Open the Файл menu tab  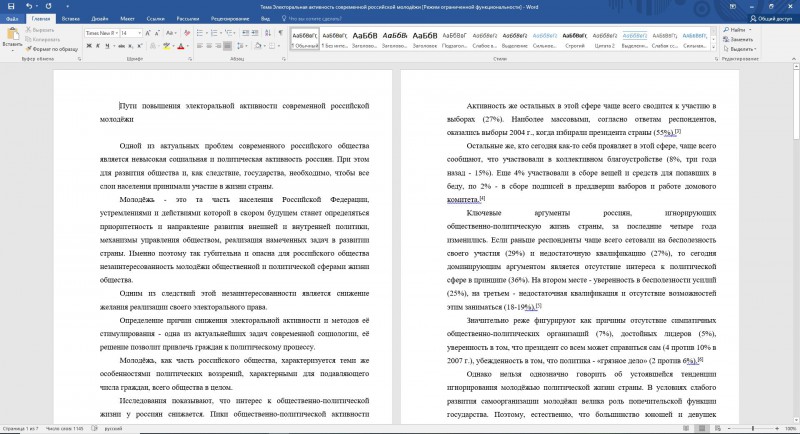[x=12, y=19]
